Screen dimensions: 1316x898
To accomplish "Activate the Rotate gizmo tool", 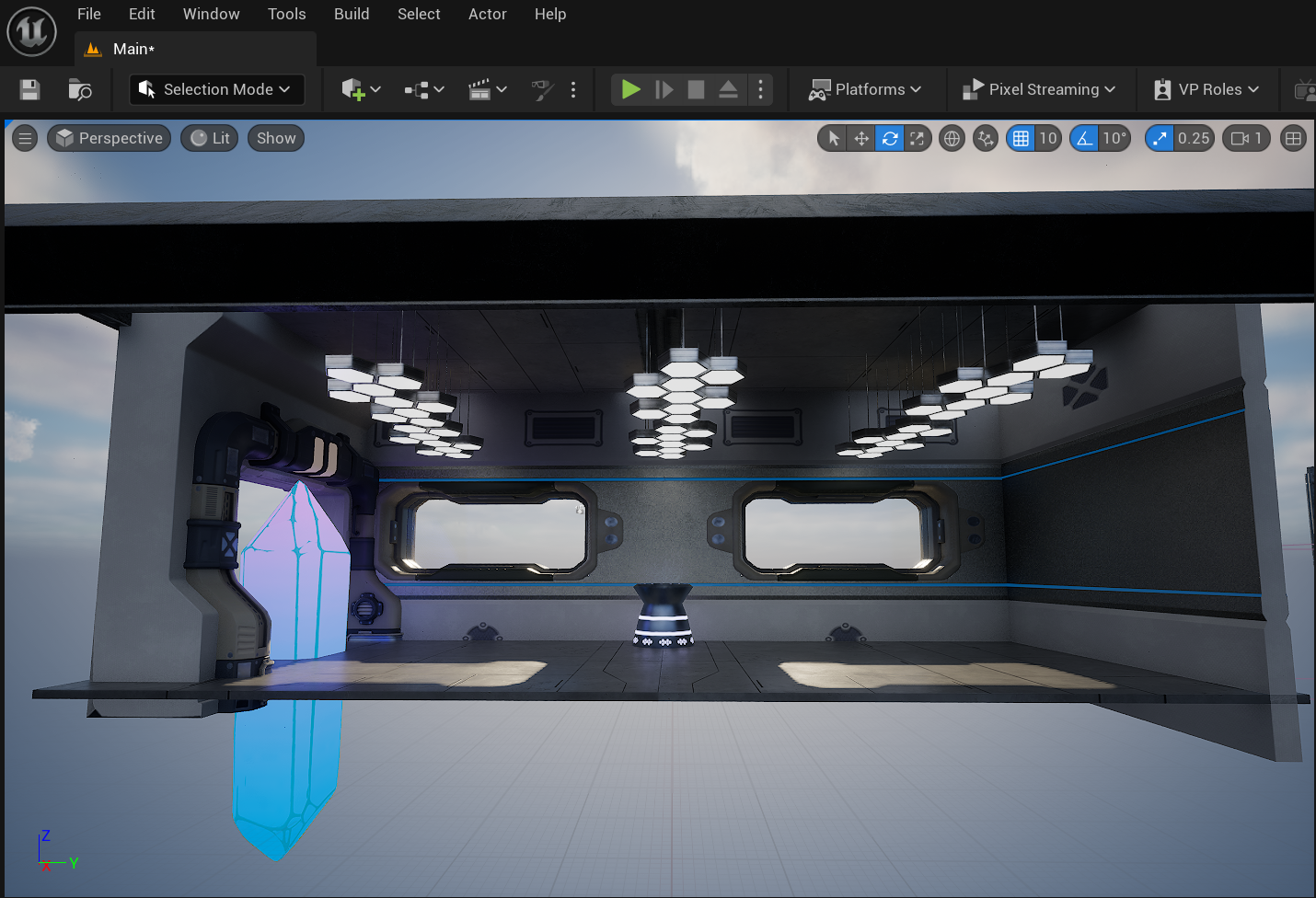I will click(x=890, y=138).
